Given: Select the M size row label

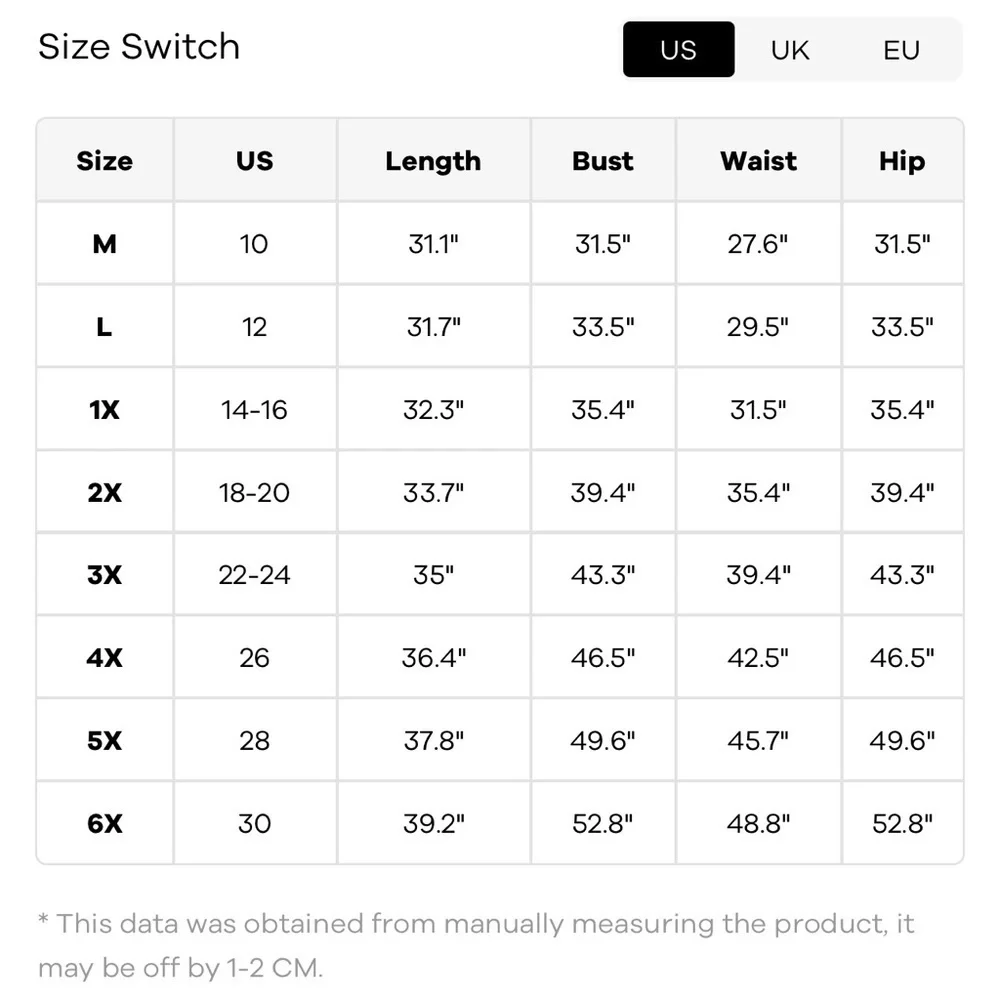Looking at the screenshot, I should tap(104, 244).
